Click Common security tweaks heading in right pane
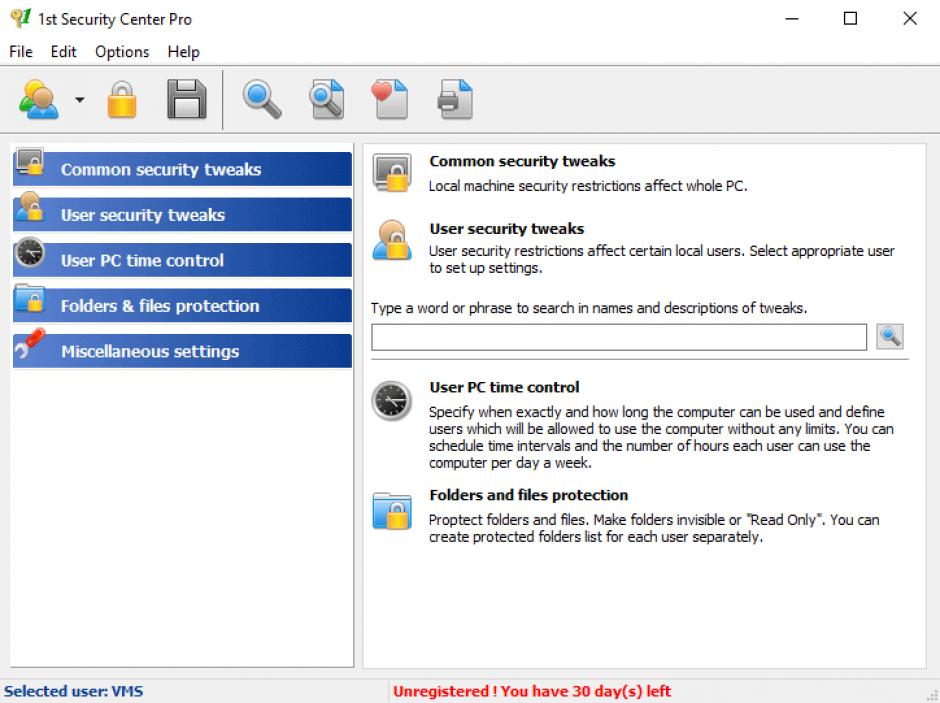Viewport: 940px width, 703px height. 522,161
